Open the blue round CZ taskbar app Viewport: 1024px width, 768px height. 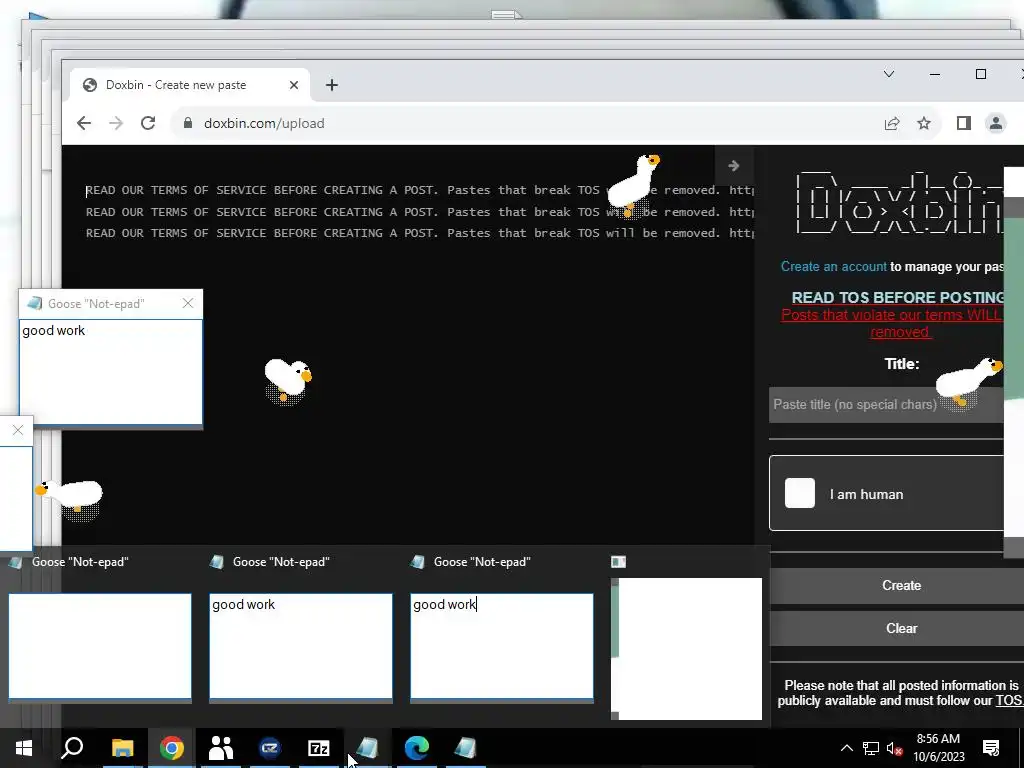(x=270, y=748)
